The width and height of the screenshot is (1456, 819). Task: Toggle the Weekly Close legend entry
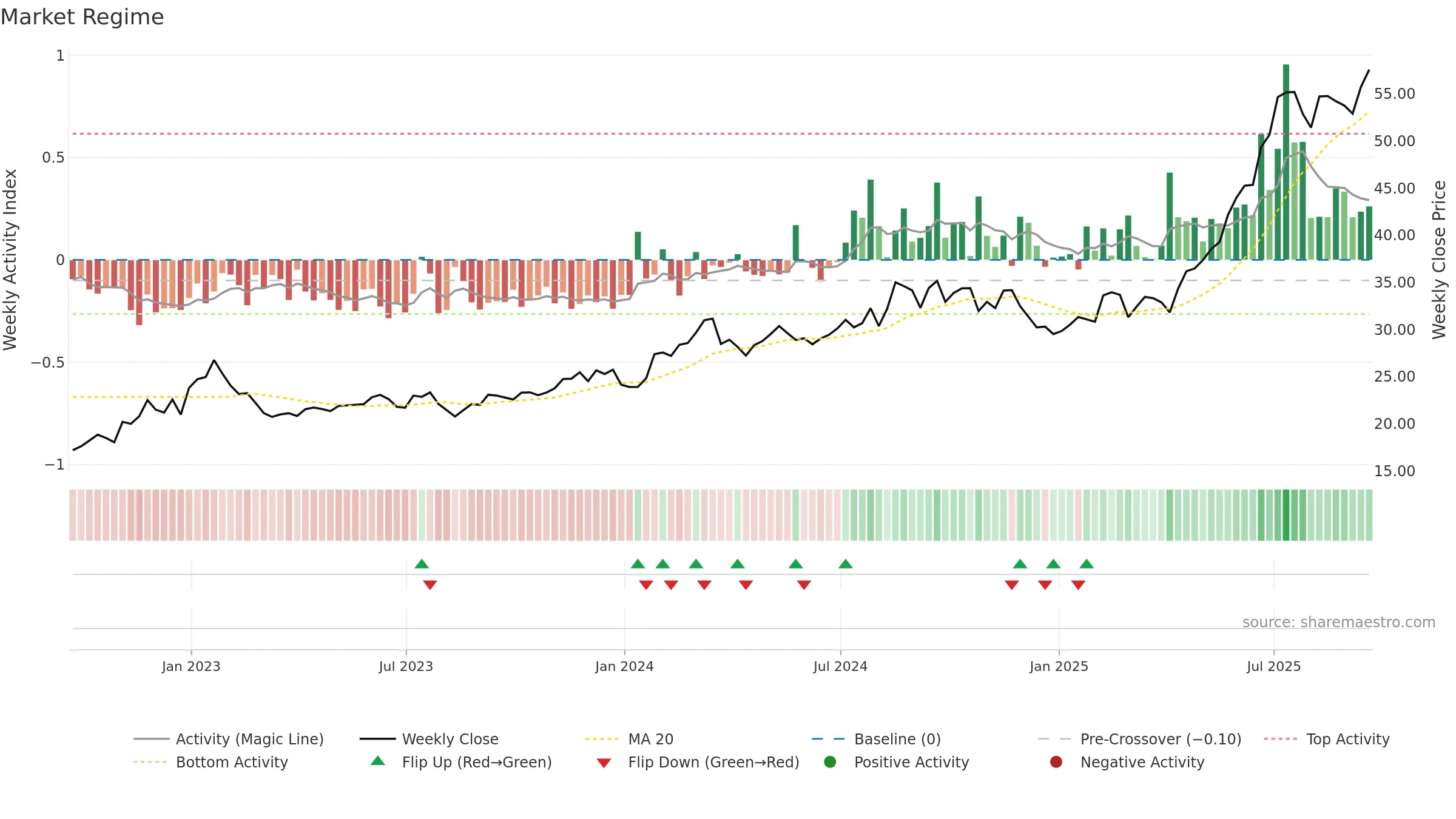pyautogui.click(x=429, y=739)
